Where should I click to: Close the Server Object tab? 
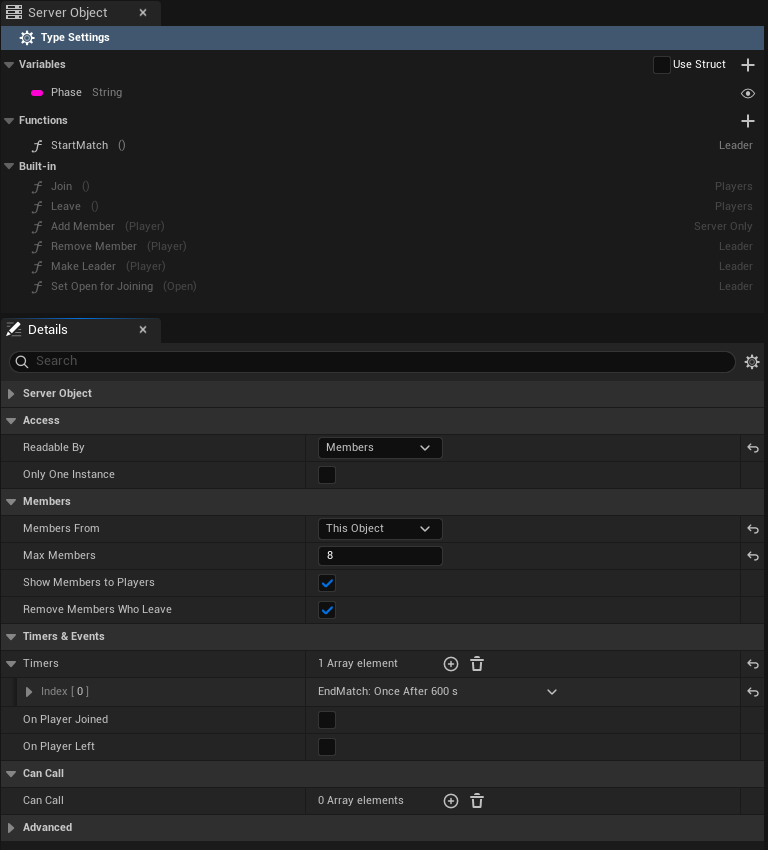point(143,12)
